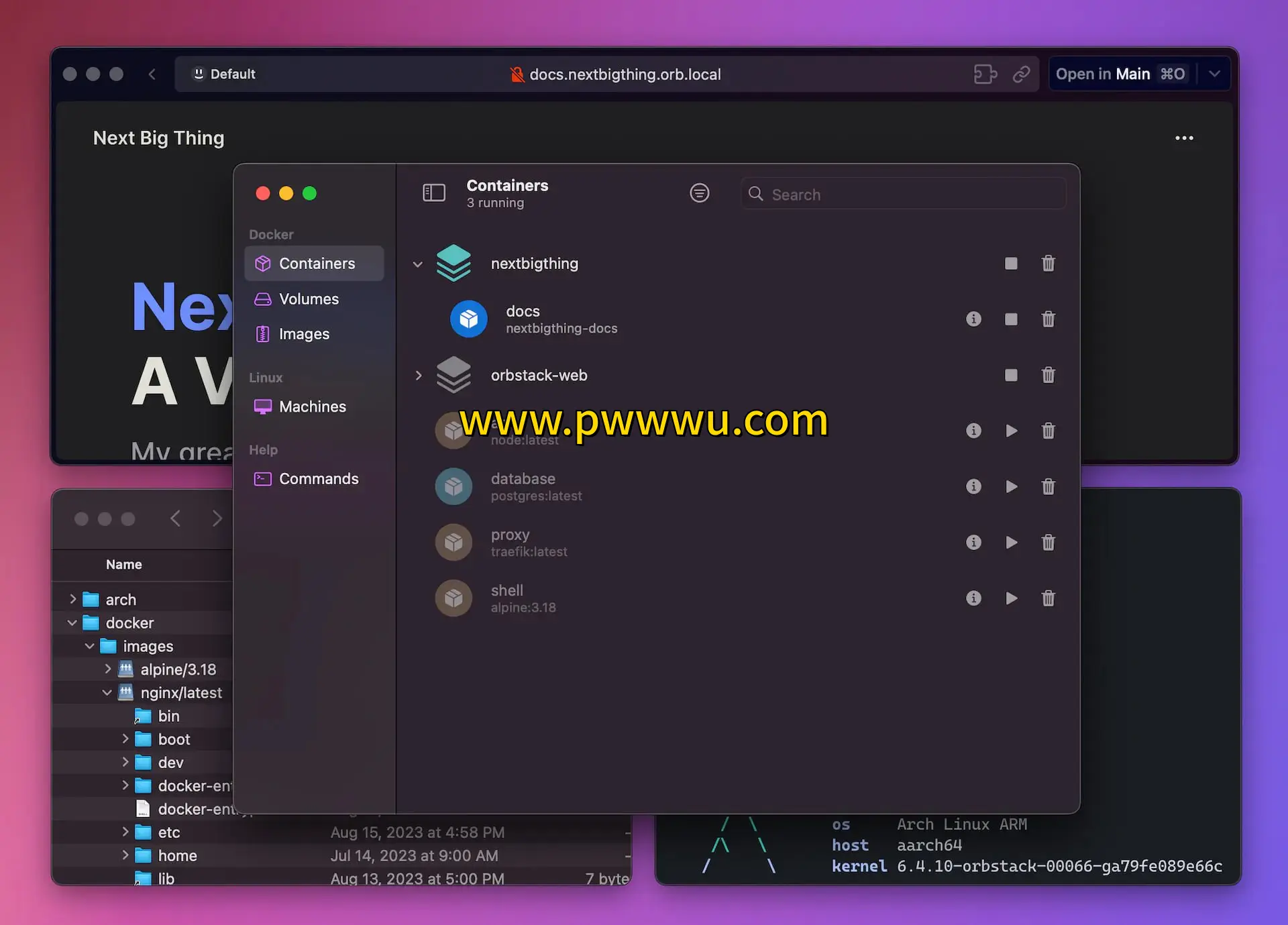Select the Commands help item
Viewport: 1288px width, 925px height.
(318, 479)
